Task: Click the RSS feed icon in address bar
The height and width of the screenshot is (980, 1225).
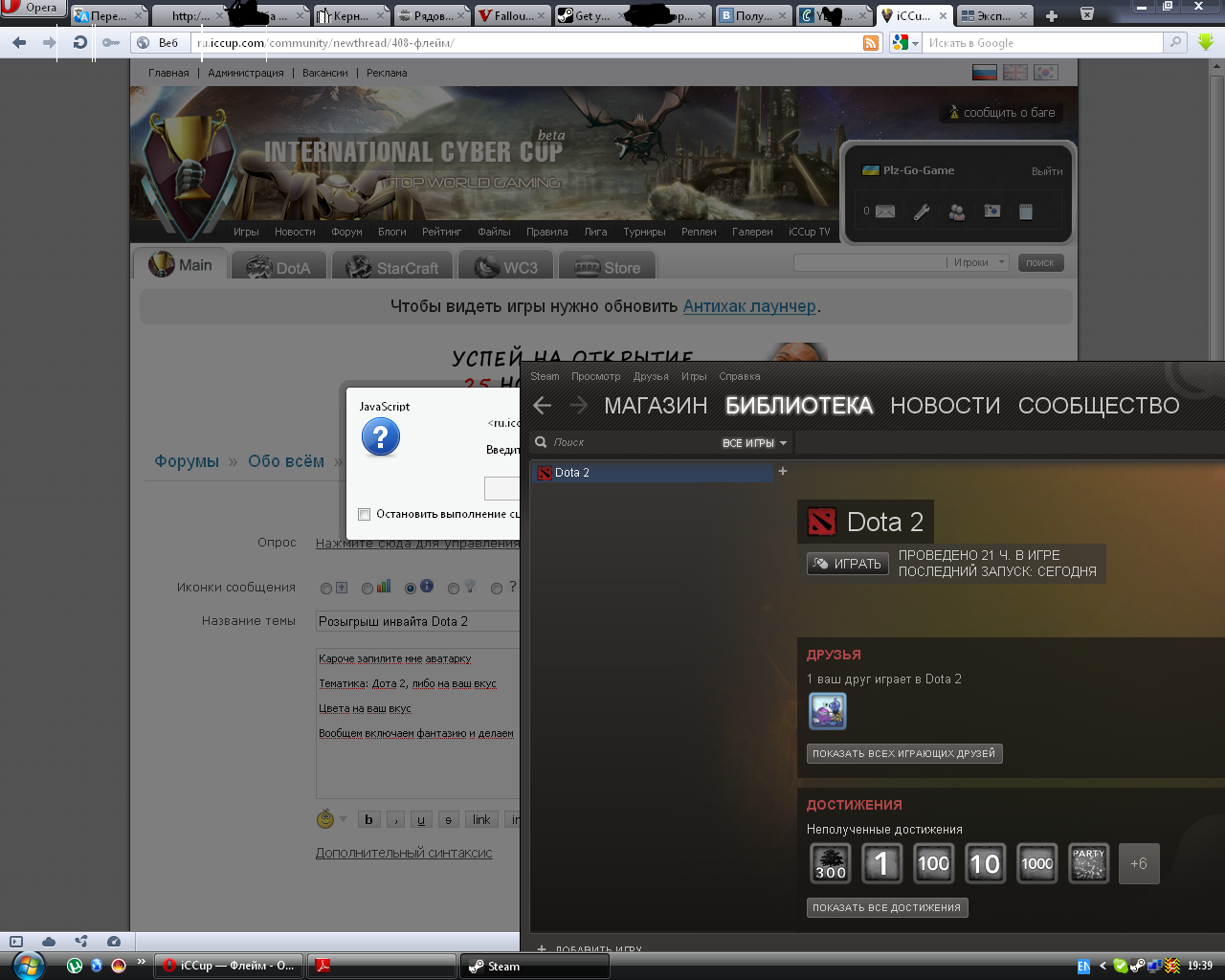Action: click(871, 43)
